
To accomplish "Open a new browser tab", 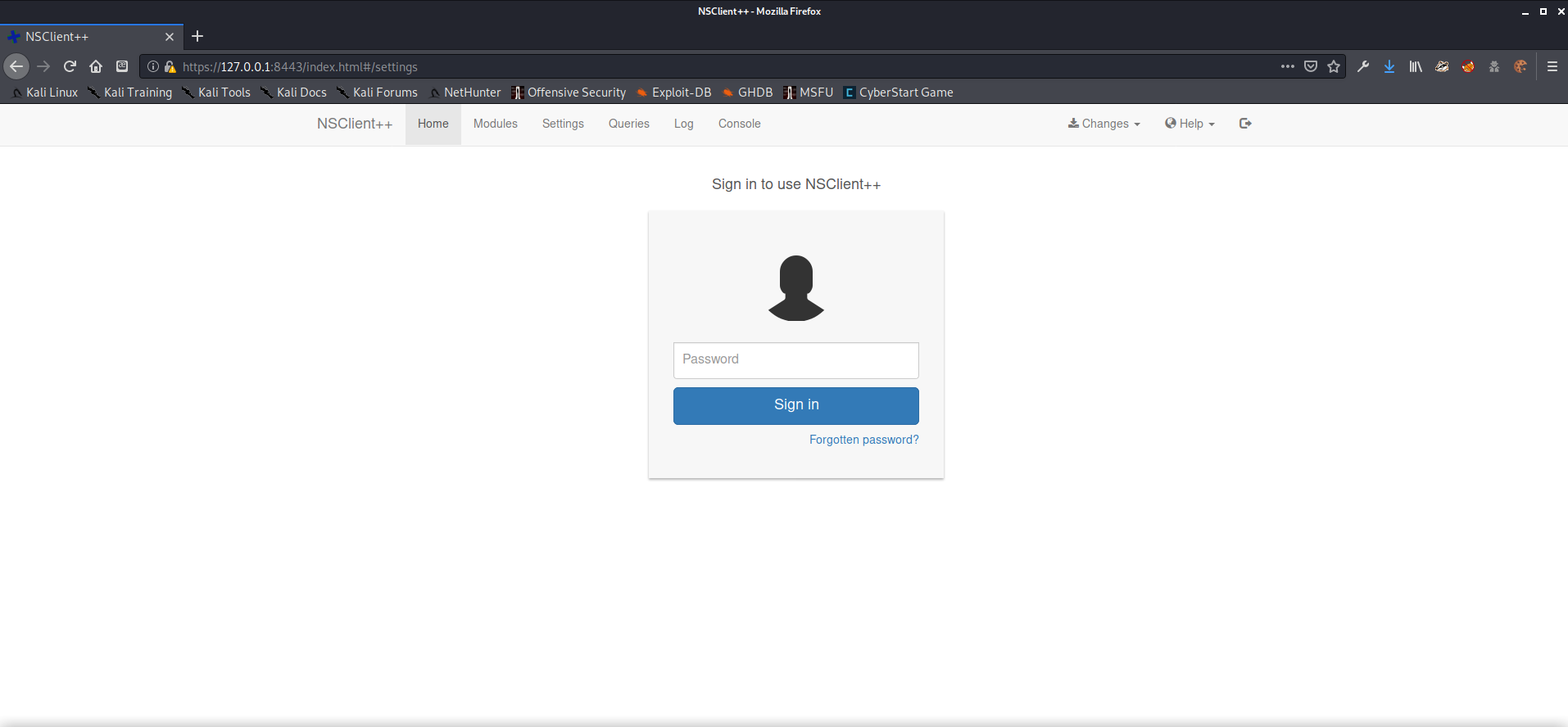I will pos(197,36).
